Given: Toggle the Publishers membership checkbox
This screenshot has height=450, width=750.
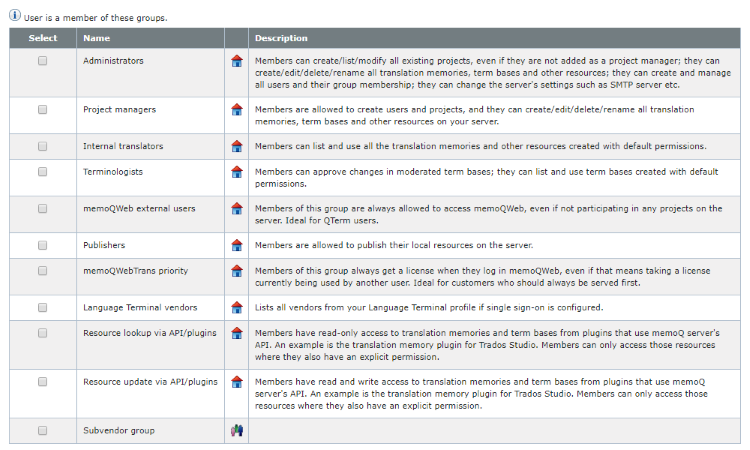Looking at the screenshot, I should pyautogui.click(x=42, y=245).
